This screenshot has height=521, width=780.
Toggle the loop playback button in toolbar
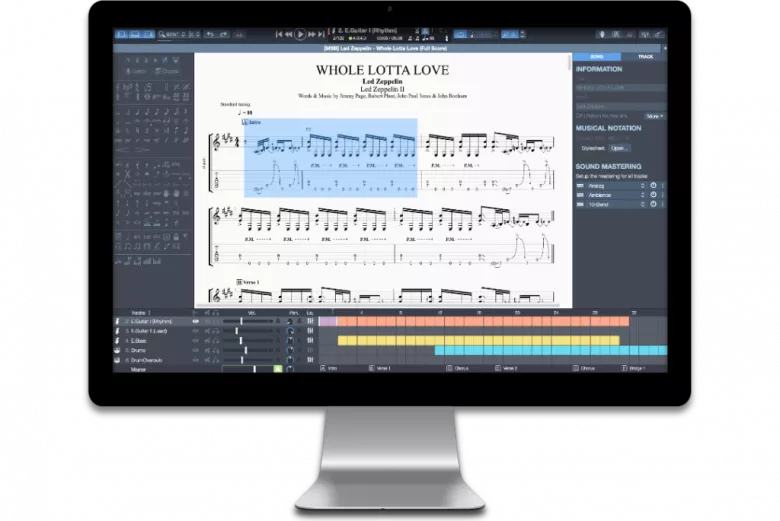(x=460, y=34)
